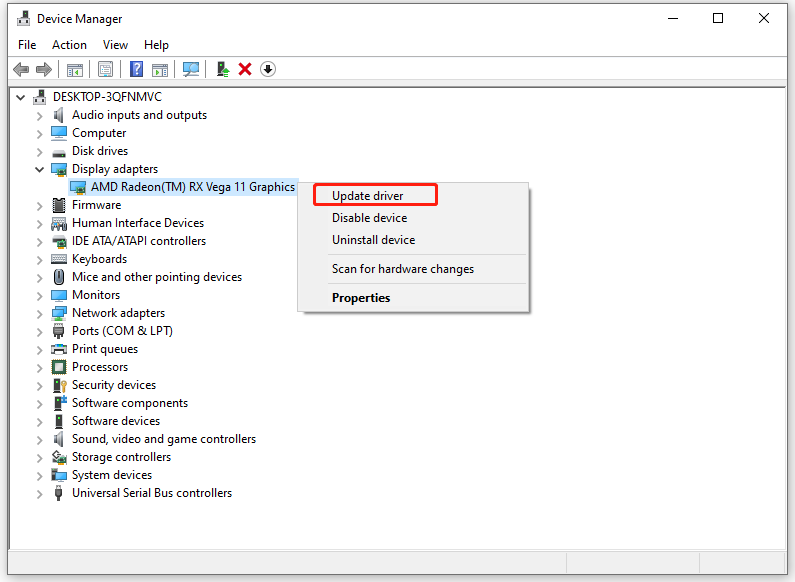Select AMD Radeon RX Vega 11 Graphics device
The image size is (795, 582).
click(x=192, y=187)
